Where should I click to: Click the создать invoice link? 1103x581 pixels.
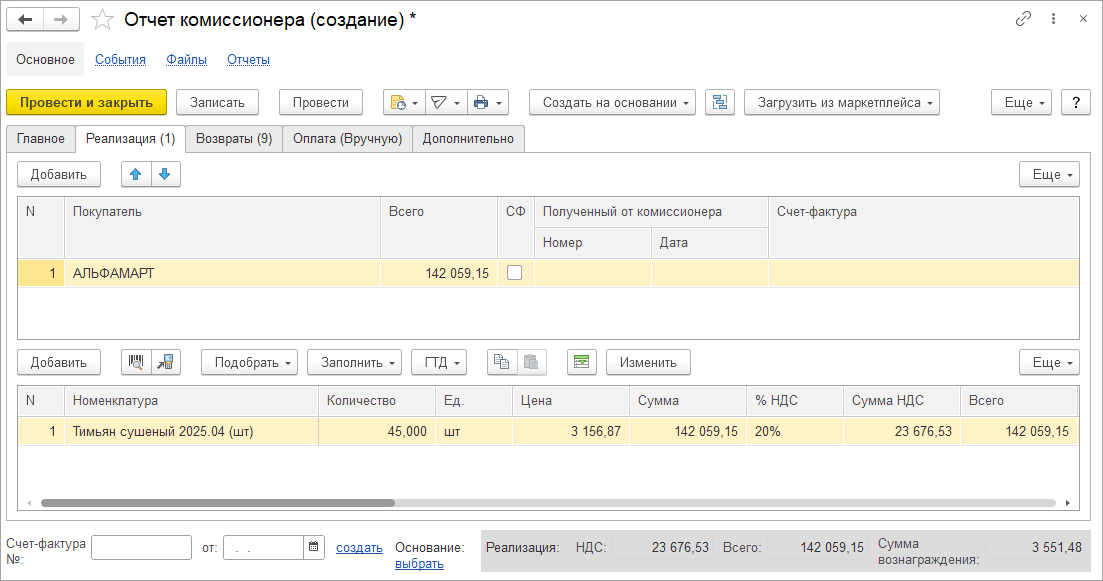tap(359, 547)
